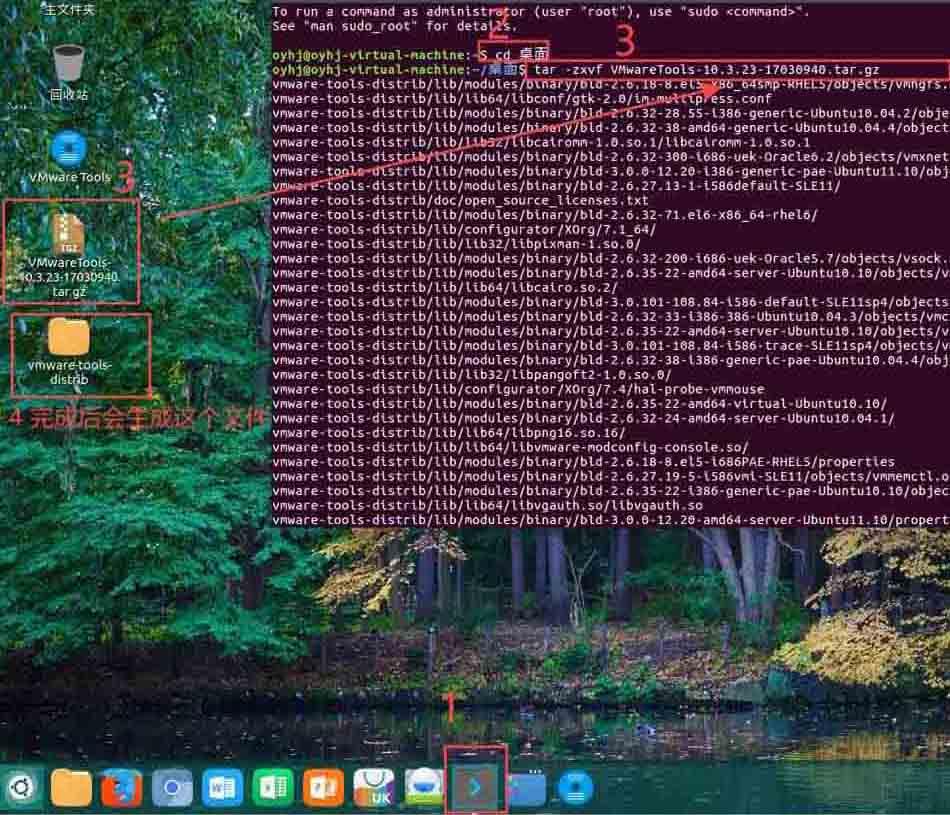Click the cd 桌面 command in terminal
The image size is (950, 815).
(522, 55)
